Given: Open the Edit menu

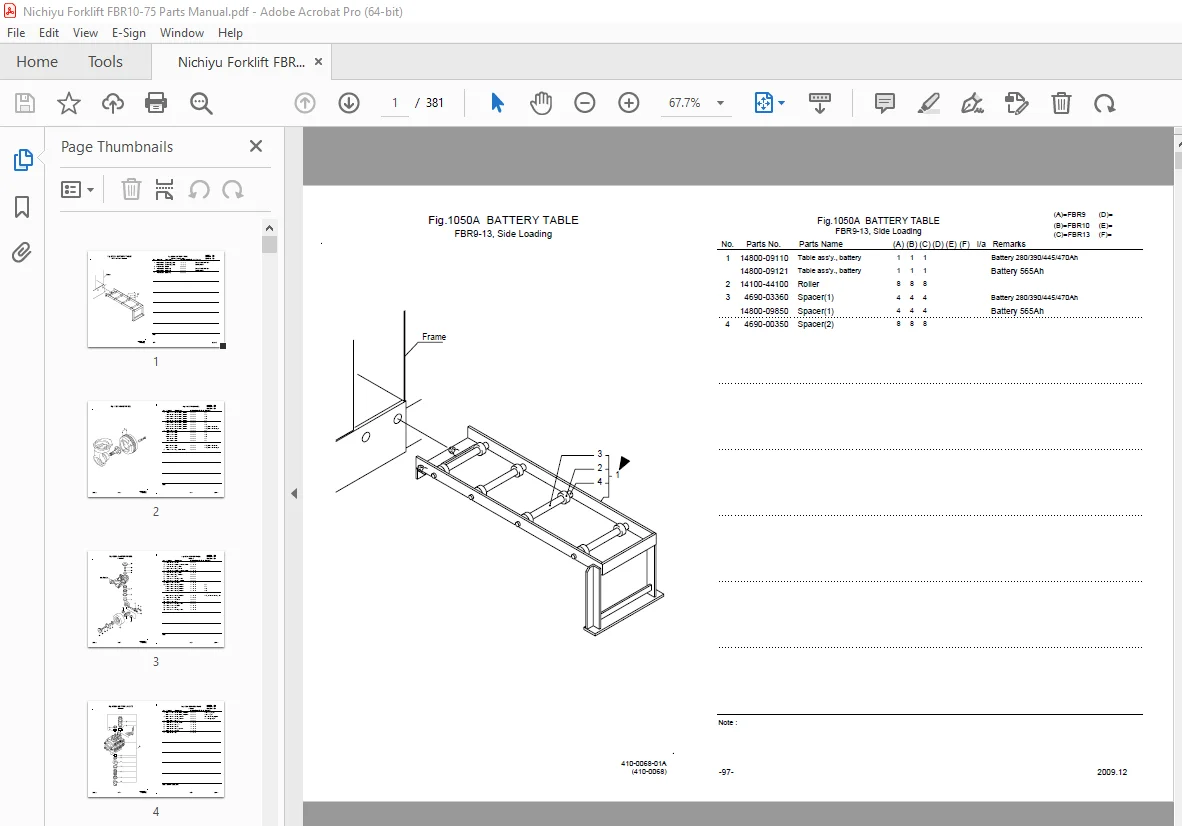Looking at the screenshot, I should pos(49,33).
